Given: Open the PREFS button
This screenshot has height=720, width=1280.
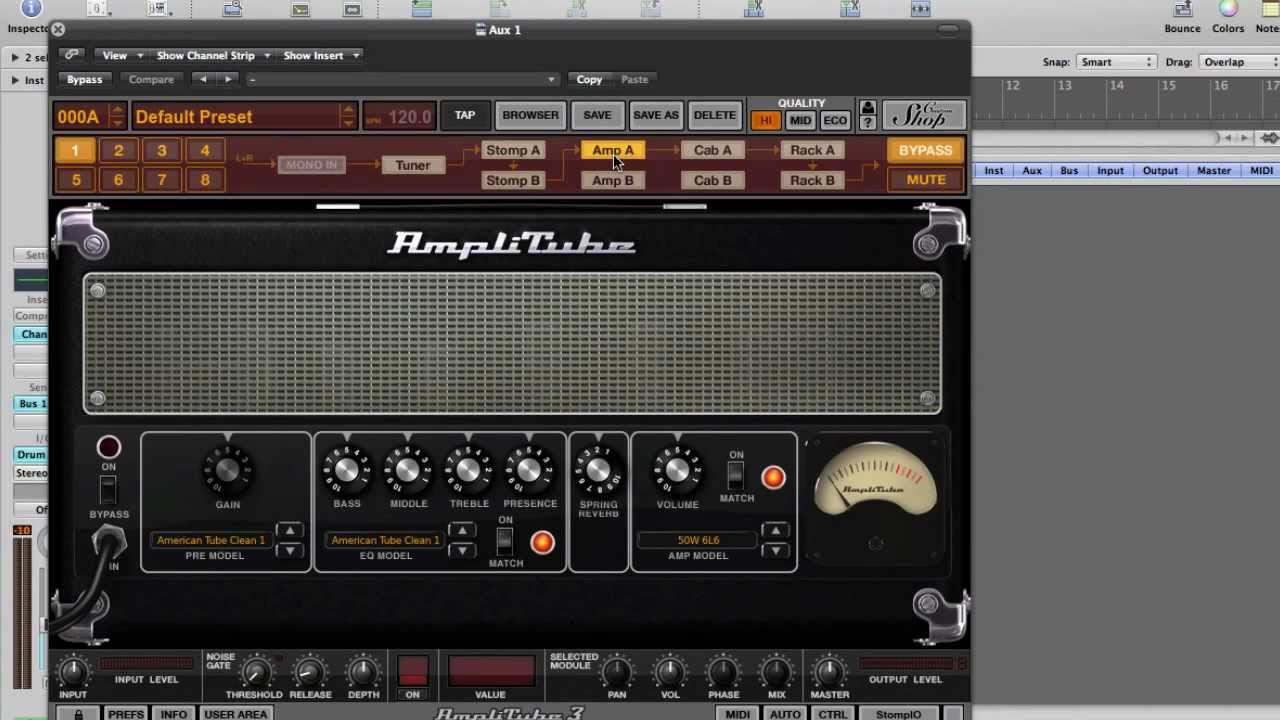Looking at the screenshot, I should tap(126, 714).
